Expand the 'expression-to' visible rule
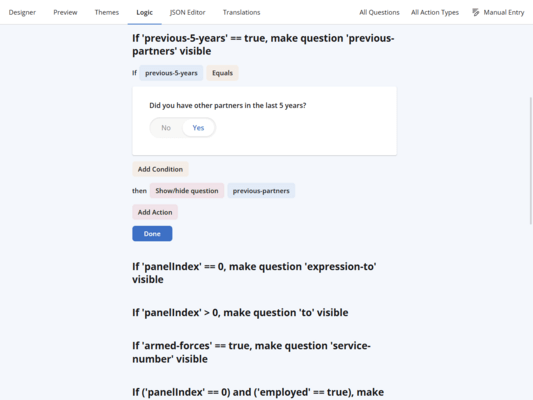The width and height of the screenshot is (533, 400). point(254,273)
